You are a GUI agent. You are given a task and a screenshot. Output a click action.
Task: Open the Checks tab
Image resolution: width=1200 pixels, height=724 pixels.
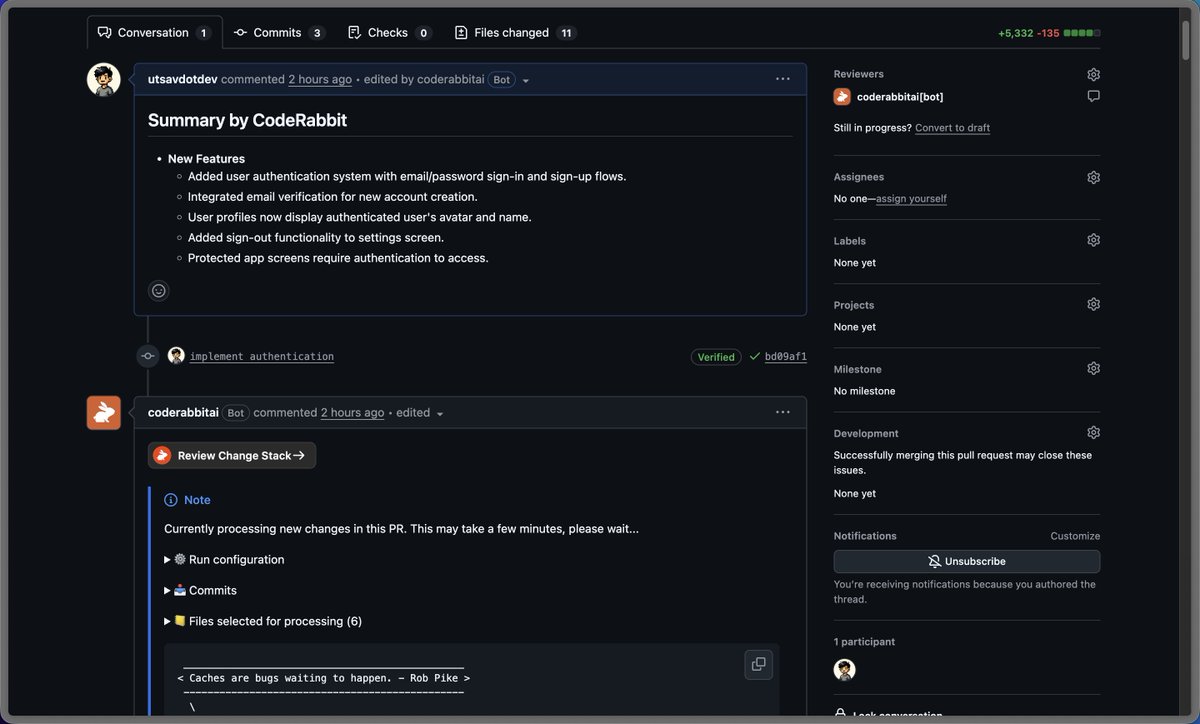coord(389,33)
